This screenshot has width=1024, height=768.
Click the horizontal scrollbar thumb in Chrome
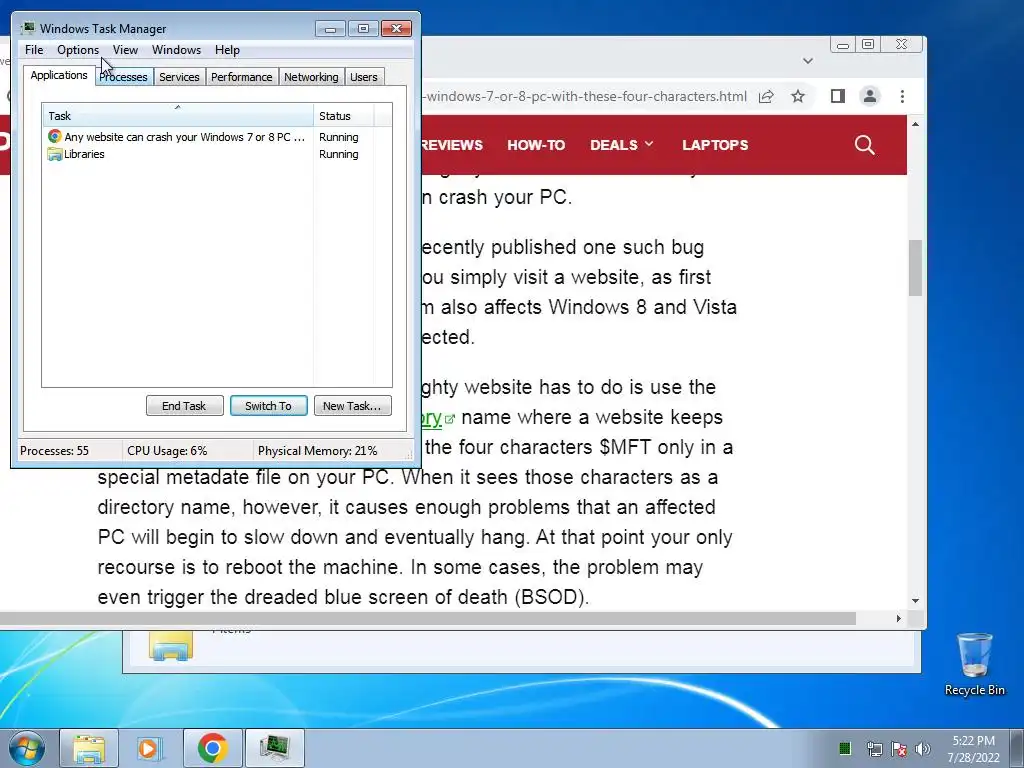(x=428, y=618)
